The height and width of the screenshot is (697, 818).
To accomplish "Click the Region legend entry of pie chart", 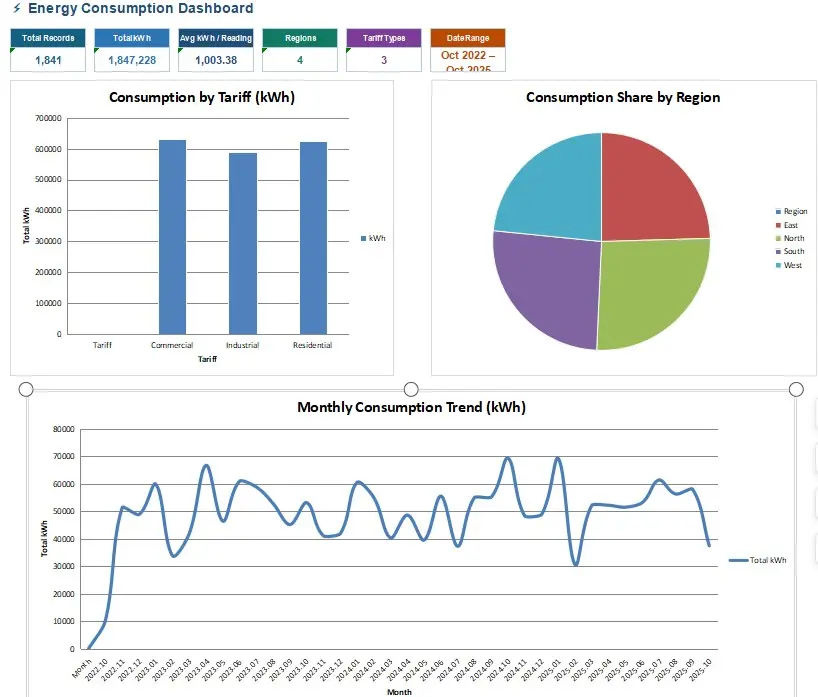I will pos(791,211).
